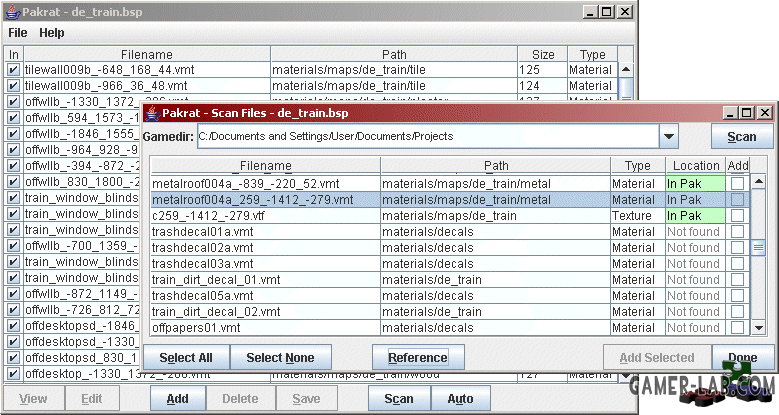This screenshot has height=415, width=779.
Task: Tick Add checkbox for metalroof004a_-839_-220_52.vmt
Action: [x=737, y=183]
